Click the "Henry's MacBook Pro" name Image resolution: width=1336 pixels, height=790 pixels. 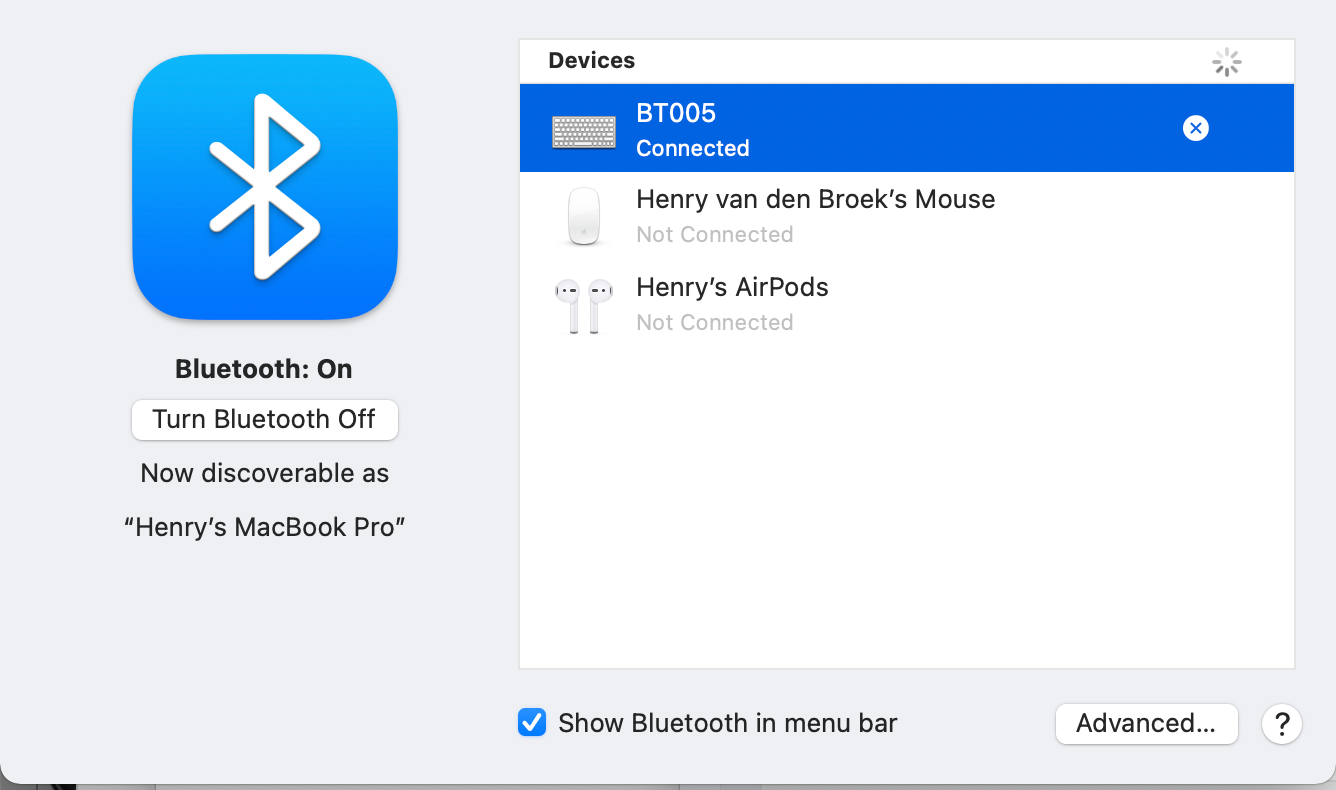click(265, 527)
